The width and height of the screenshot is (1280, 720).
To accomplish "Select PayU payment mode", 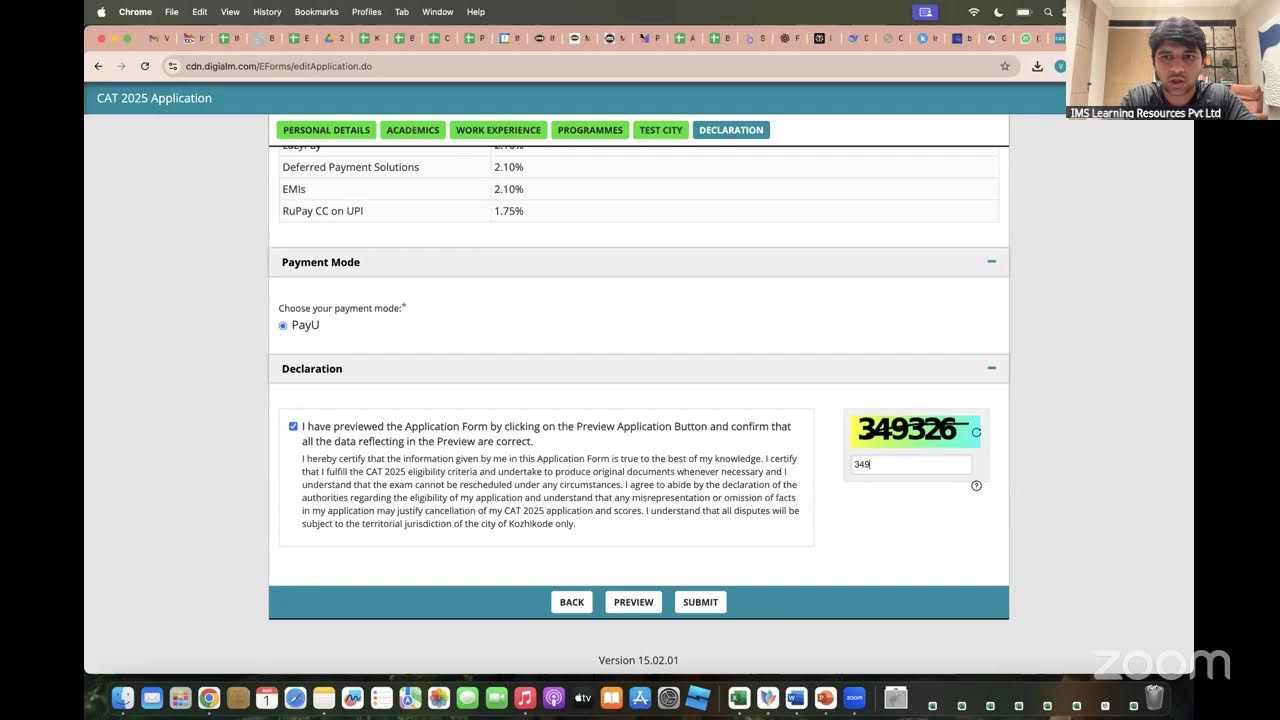I will coord(283,326).
